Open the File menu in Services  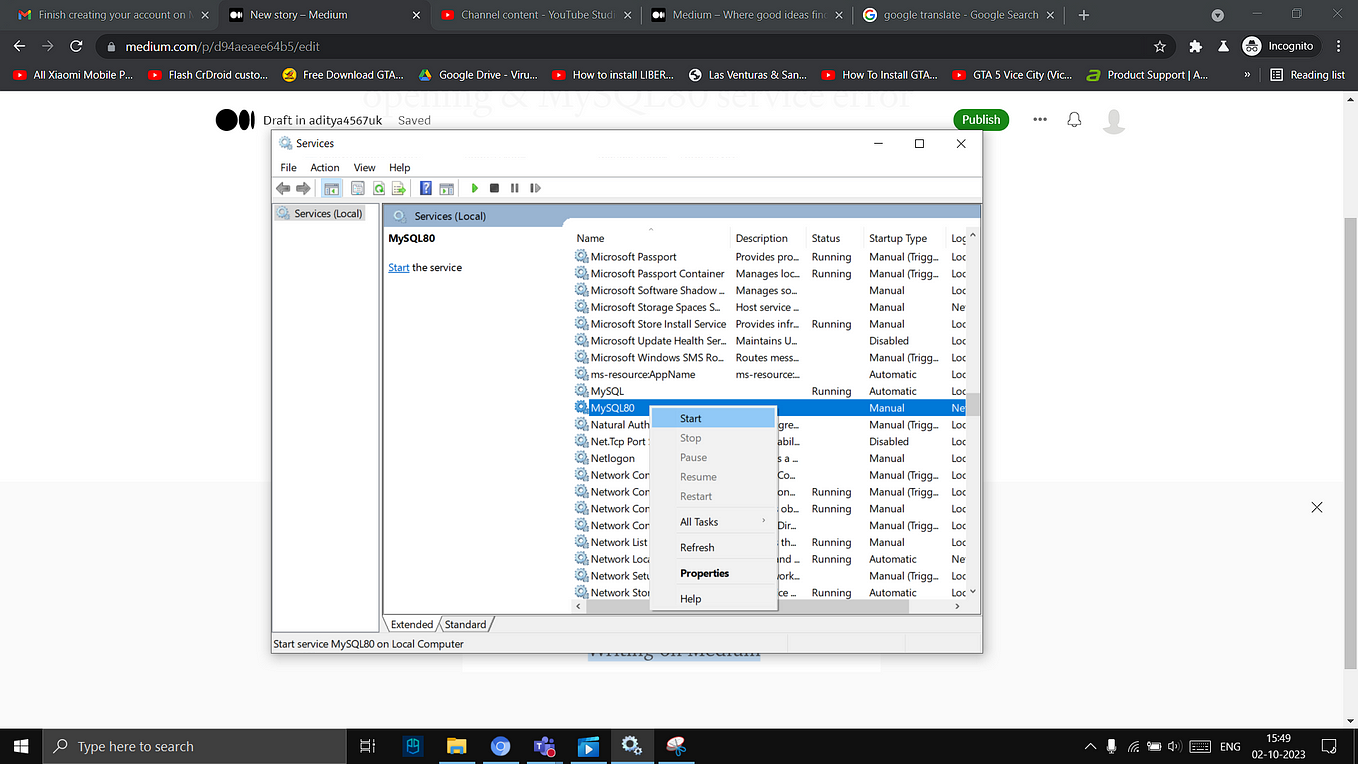tap(288, 167)
